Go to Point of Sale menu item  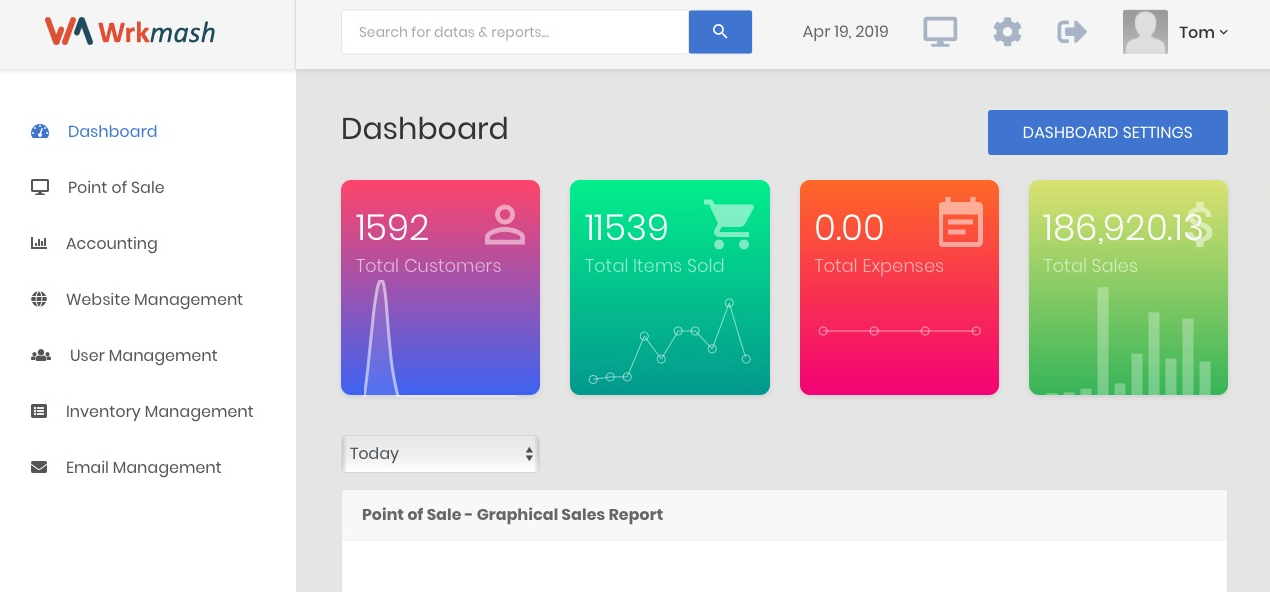[x=116, y=187]
